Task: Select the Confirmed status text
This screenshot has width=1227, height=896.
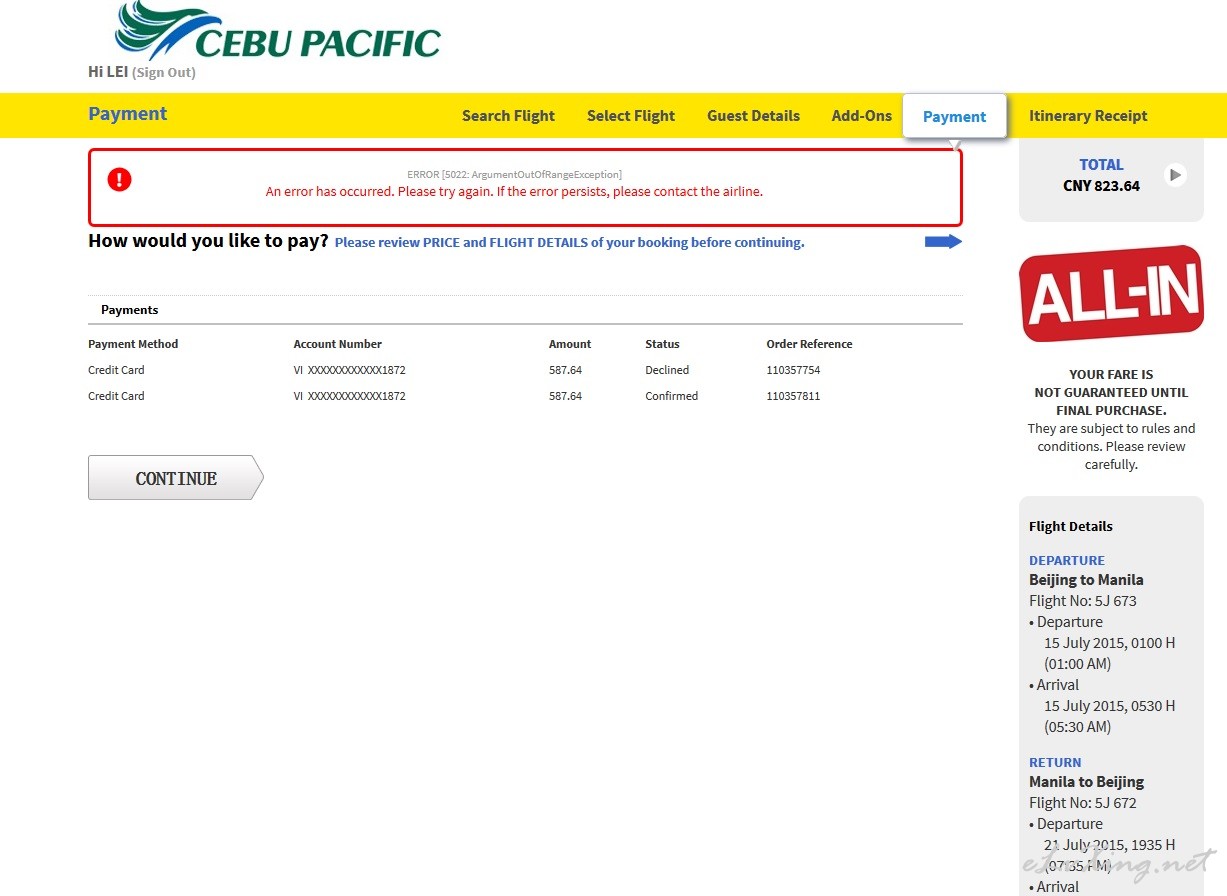Action: click(x=672, y=396)
